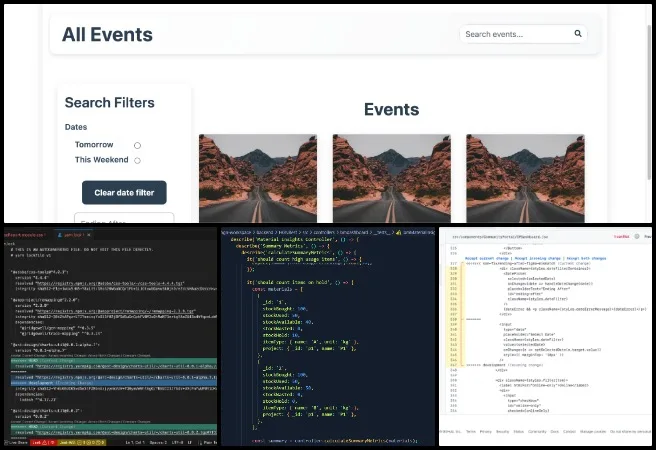Click the search magnifier icon
This screenshot has height=450, width=656.
tap(578, 34)
